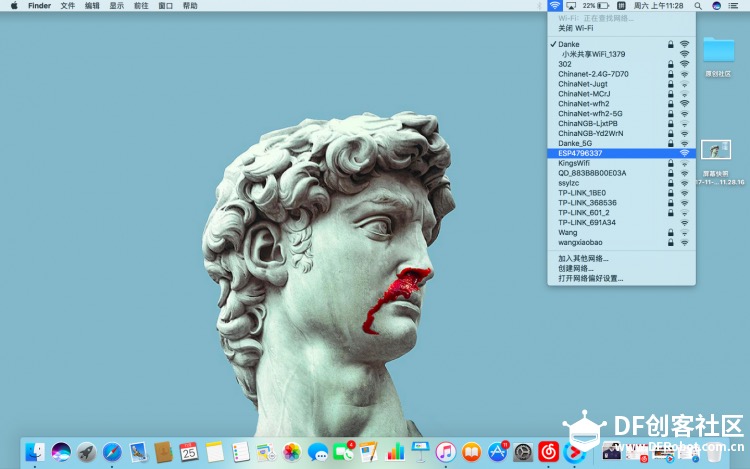750x469 pixels.
Task: Open Notes app in the Dock
Action: pos(215,452)
